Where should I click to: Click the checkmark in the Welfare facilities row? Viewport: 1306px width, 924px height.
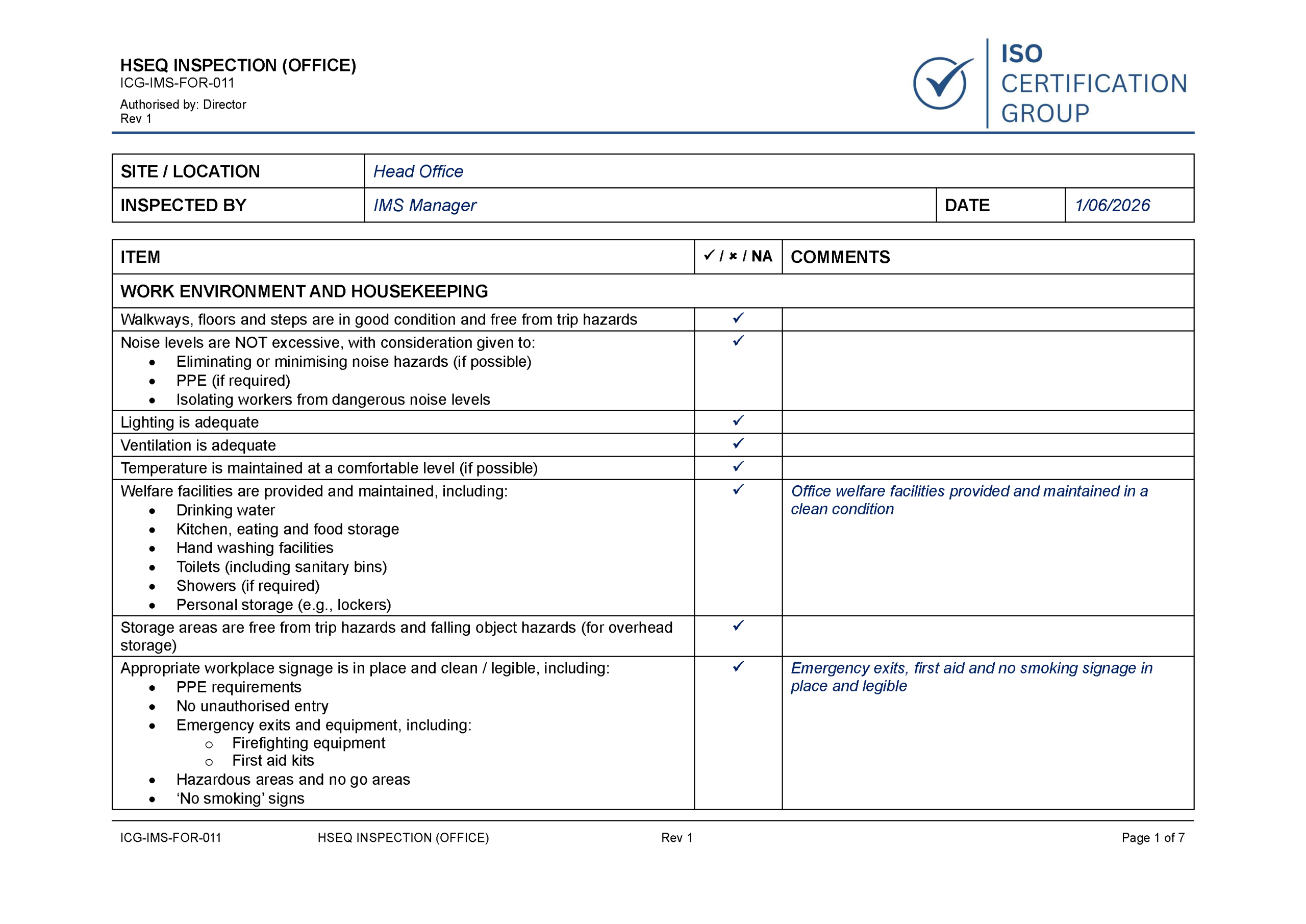click(738, 489)
